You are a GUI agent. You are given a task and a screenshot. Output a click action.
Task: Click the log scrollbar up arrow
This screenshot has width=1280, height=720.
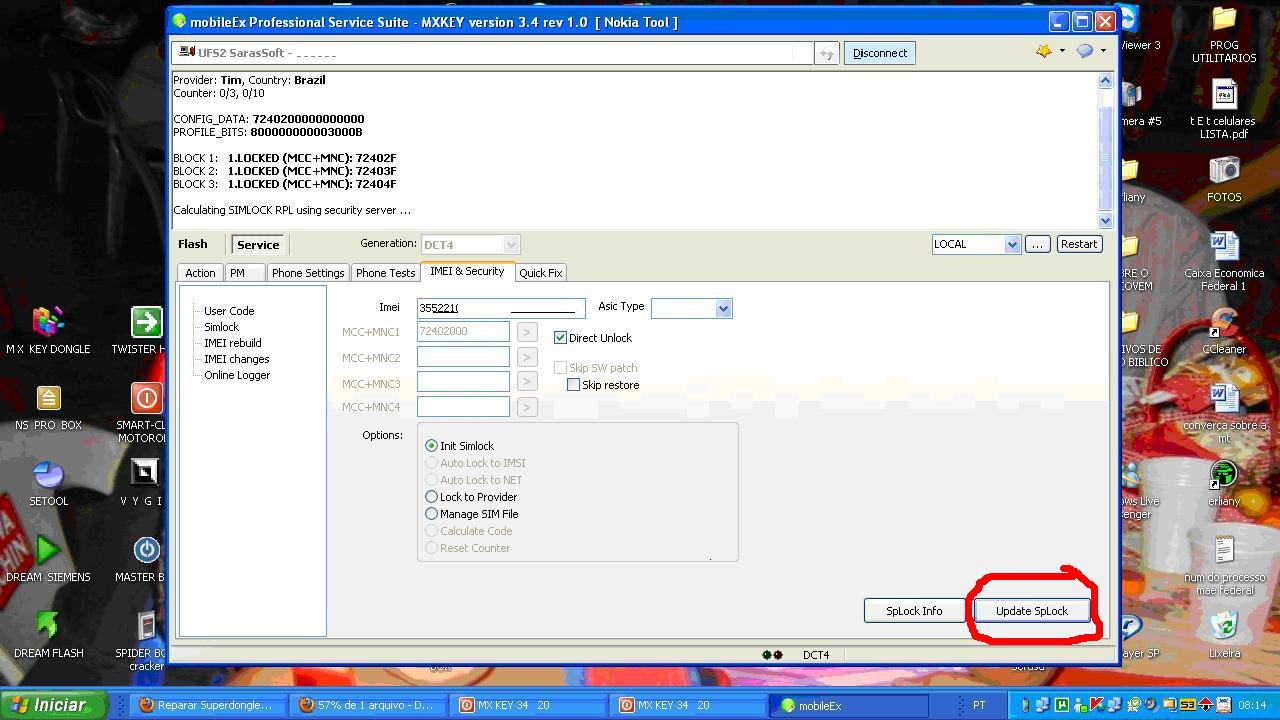pos(1105,80)
